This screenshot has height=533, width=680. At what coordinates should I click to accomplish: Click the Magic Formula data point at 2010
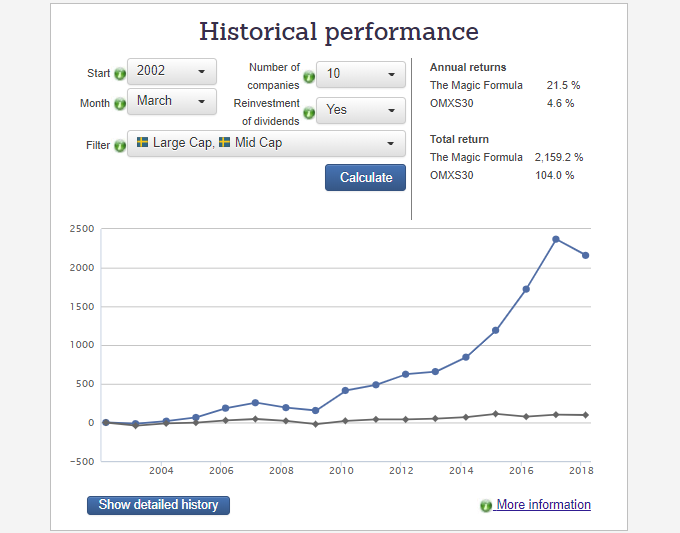tap(345, 390)
